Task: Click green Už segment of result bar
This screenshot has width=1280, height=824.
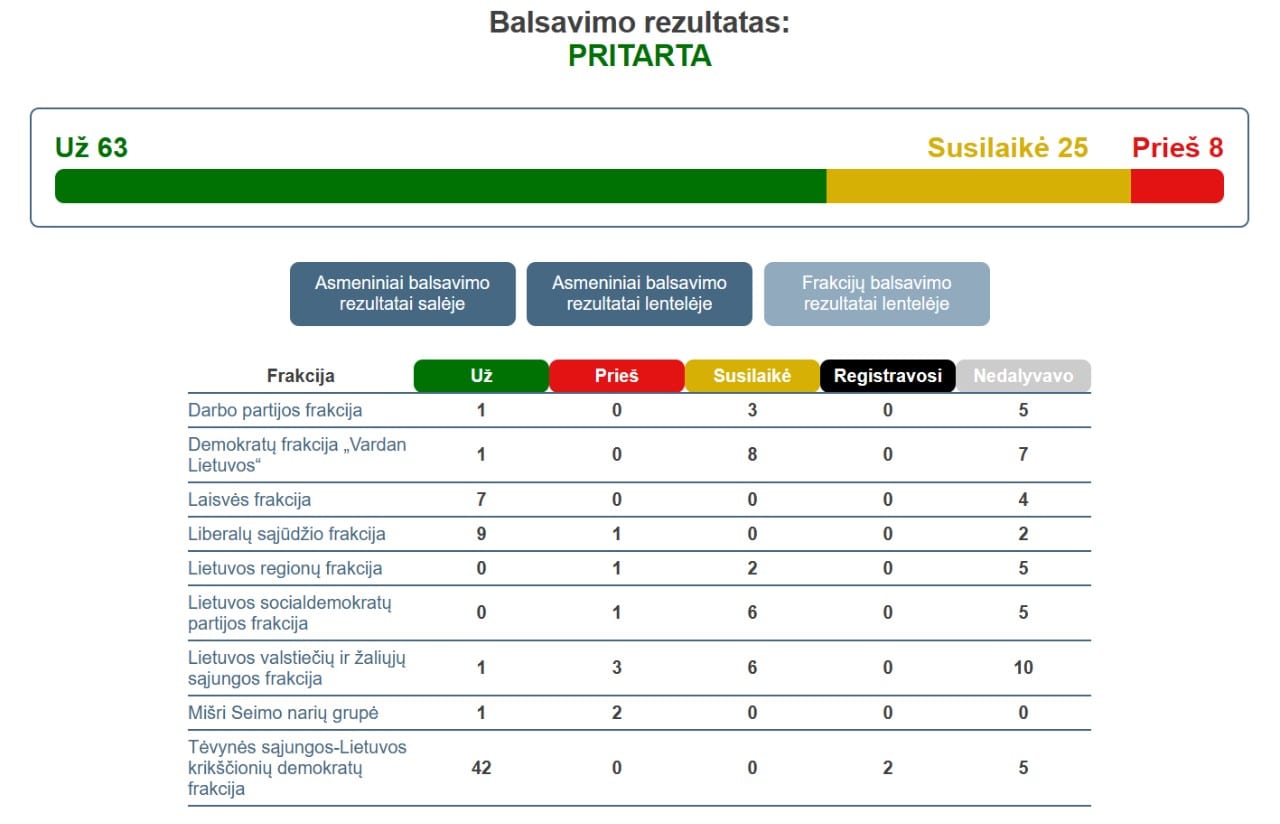Action: coord(441,186)
